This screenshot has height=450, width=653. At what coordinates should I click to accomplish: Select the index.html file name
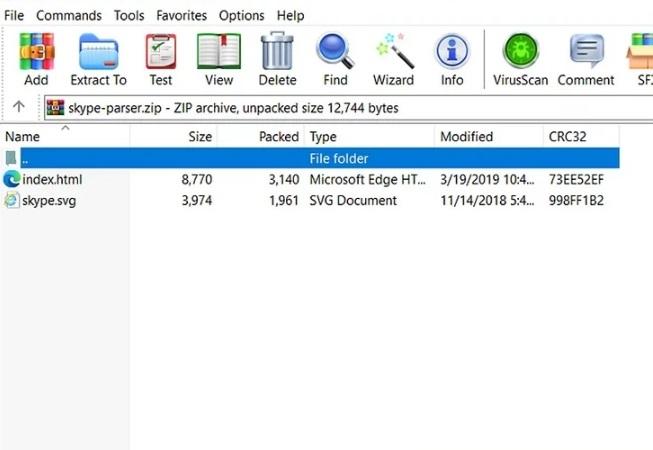click(x=52, y=179)
